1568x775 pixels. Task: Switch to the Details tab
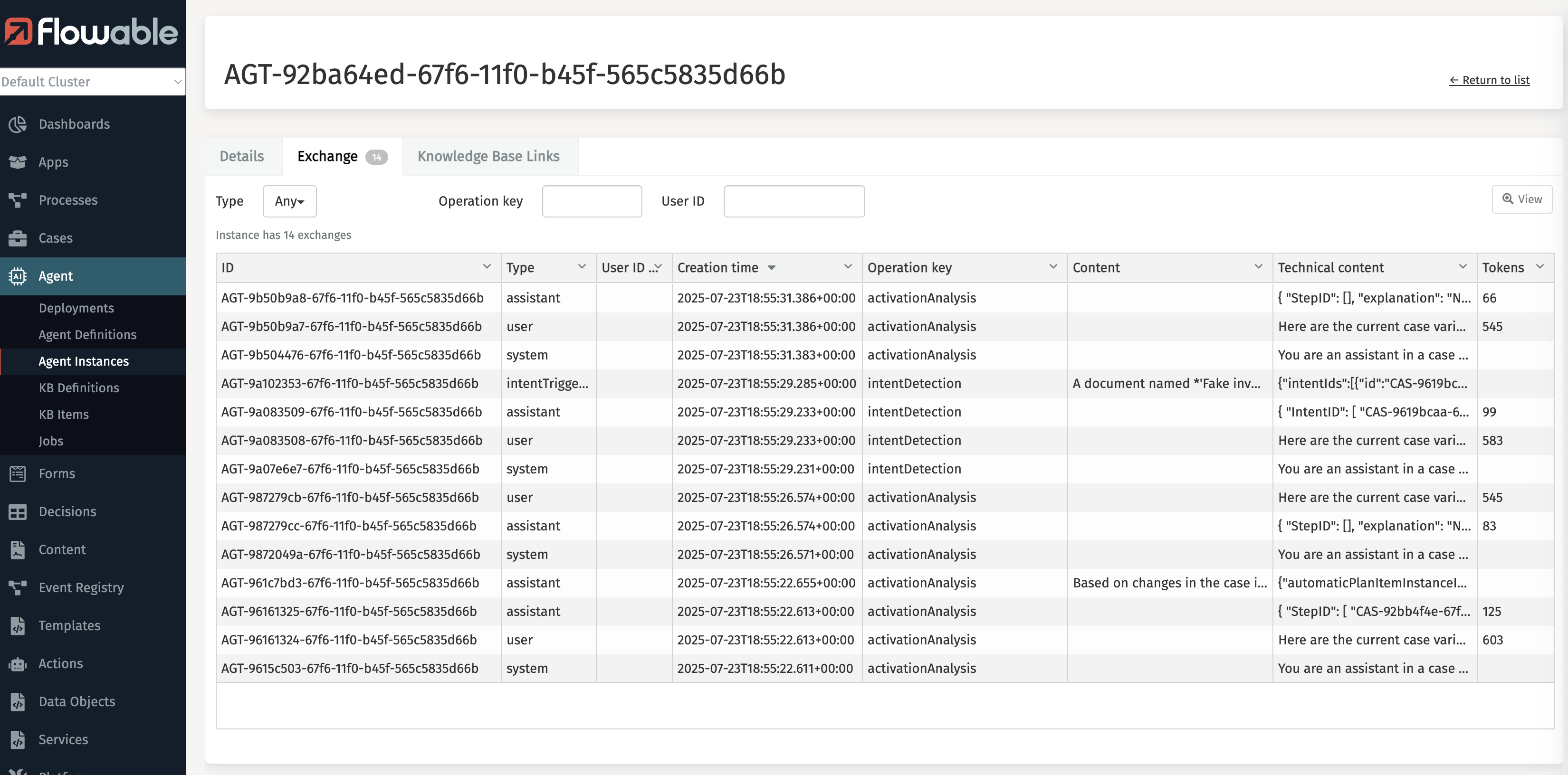(x=242, y=156)
